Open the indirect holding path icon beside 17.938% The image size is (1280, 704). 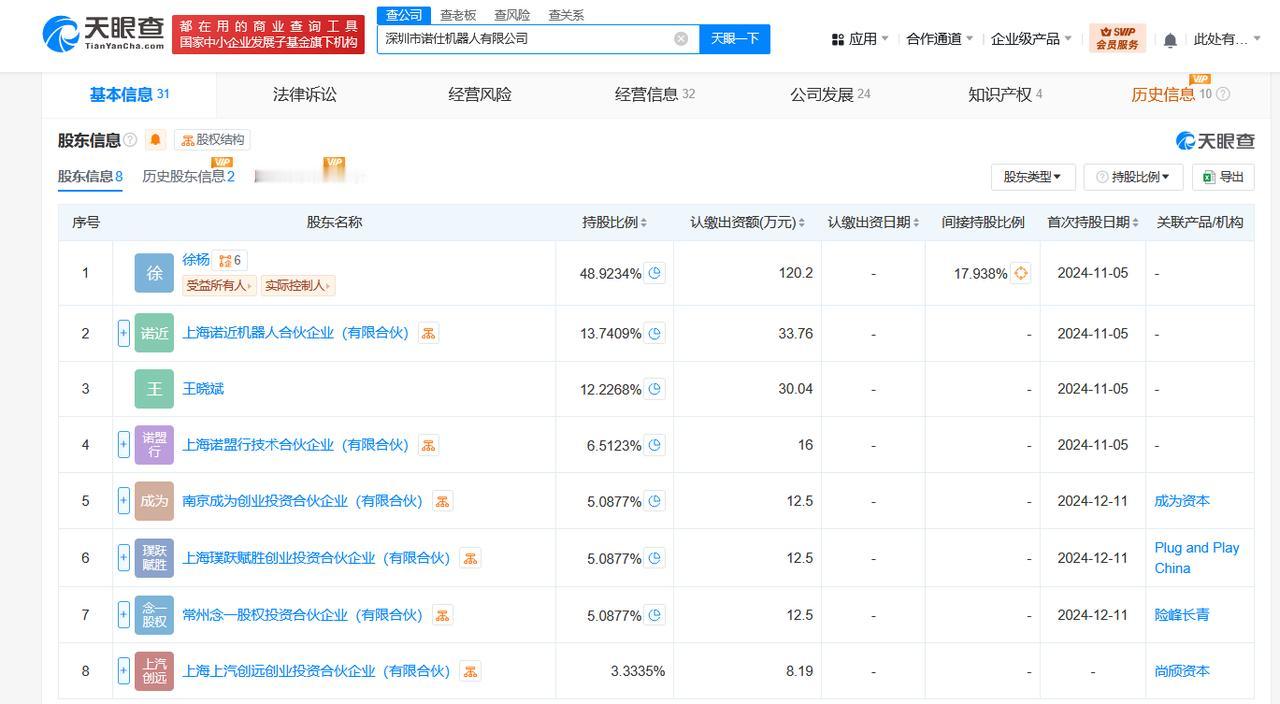point(1021,273)
